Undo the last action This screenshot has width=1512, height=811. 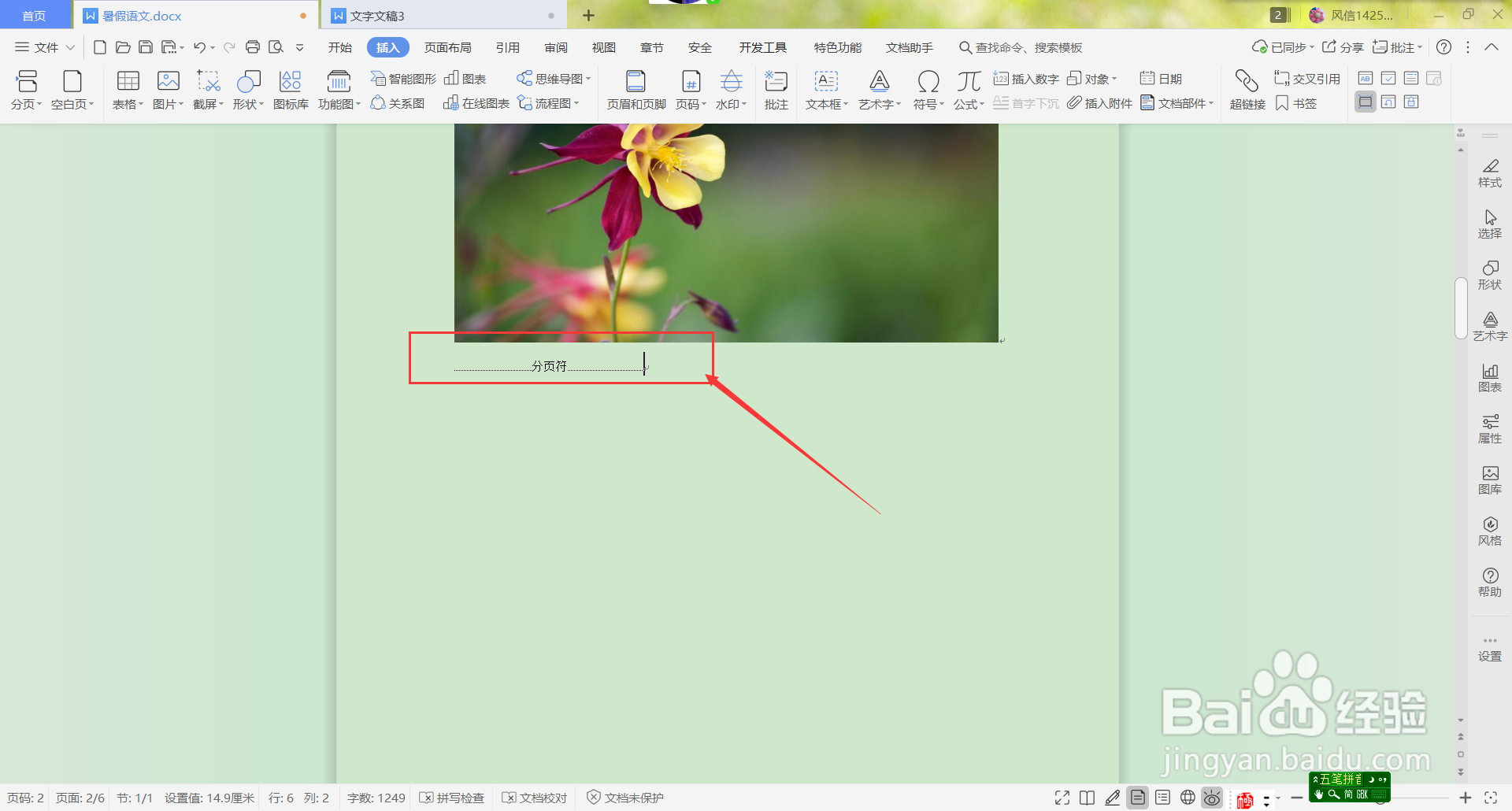(200, 47)
